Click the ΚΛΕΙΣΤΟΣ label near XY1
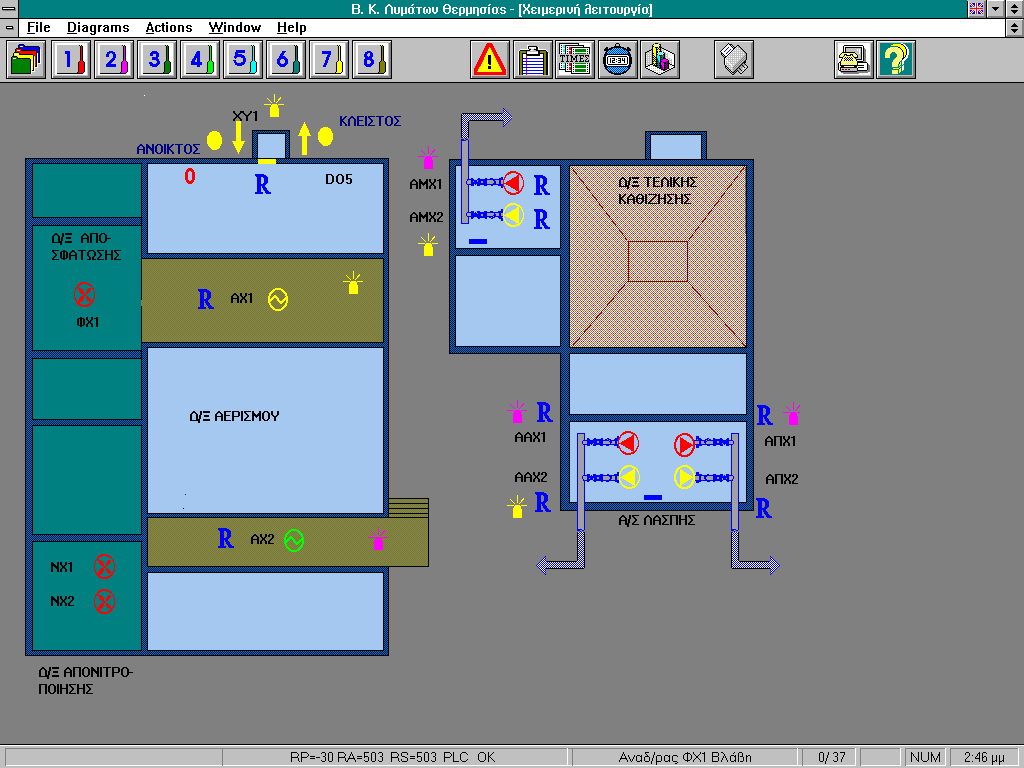 pos(370,121)
